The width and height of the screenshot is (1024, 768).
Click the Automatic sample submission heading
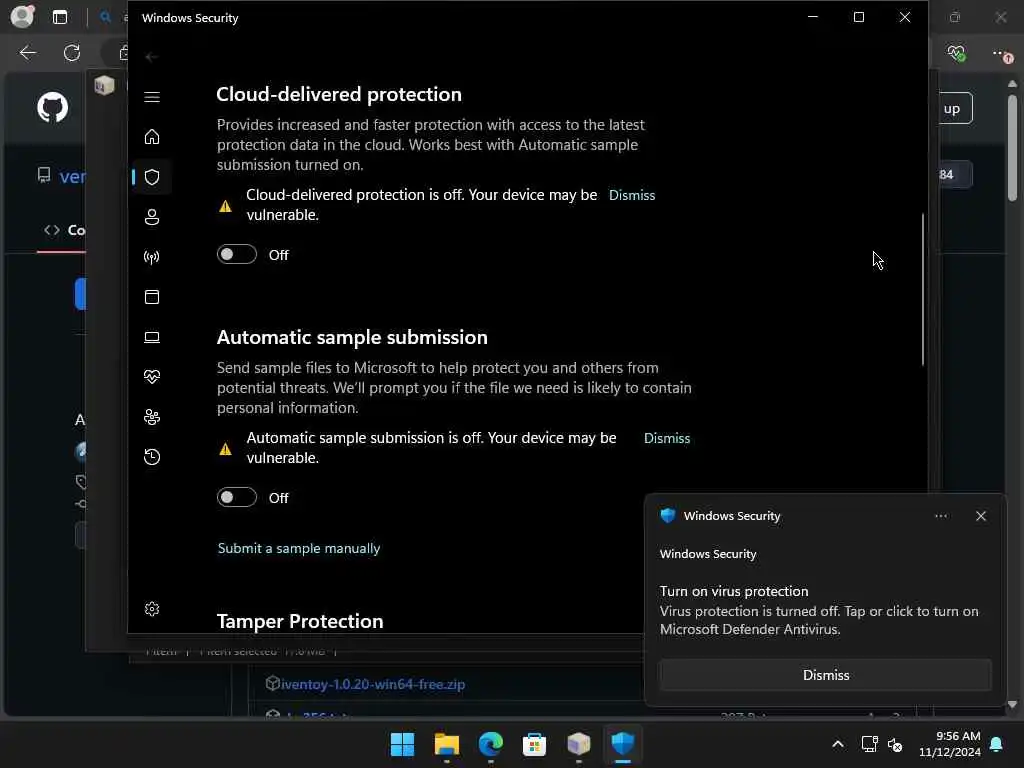pyautogui.click(x=352, y=337)
